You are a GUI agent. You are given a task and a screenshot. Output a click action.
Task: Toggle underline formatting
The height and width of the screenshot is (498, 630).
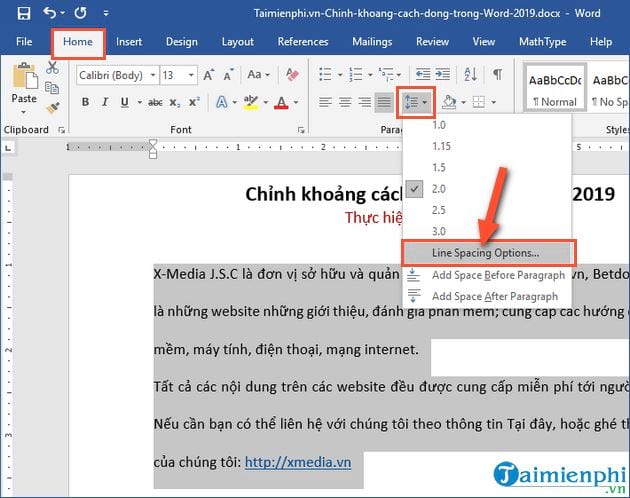click(125, 102)
